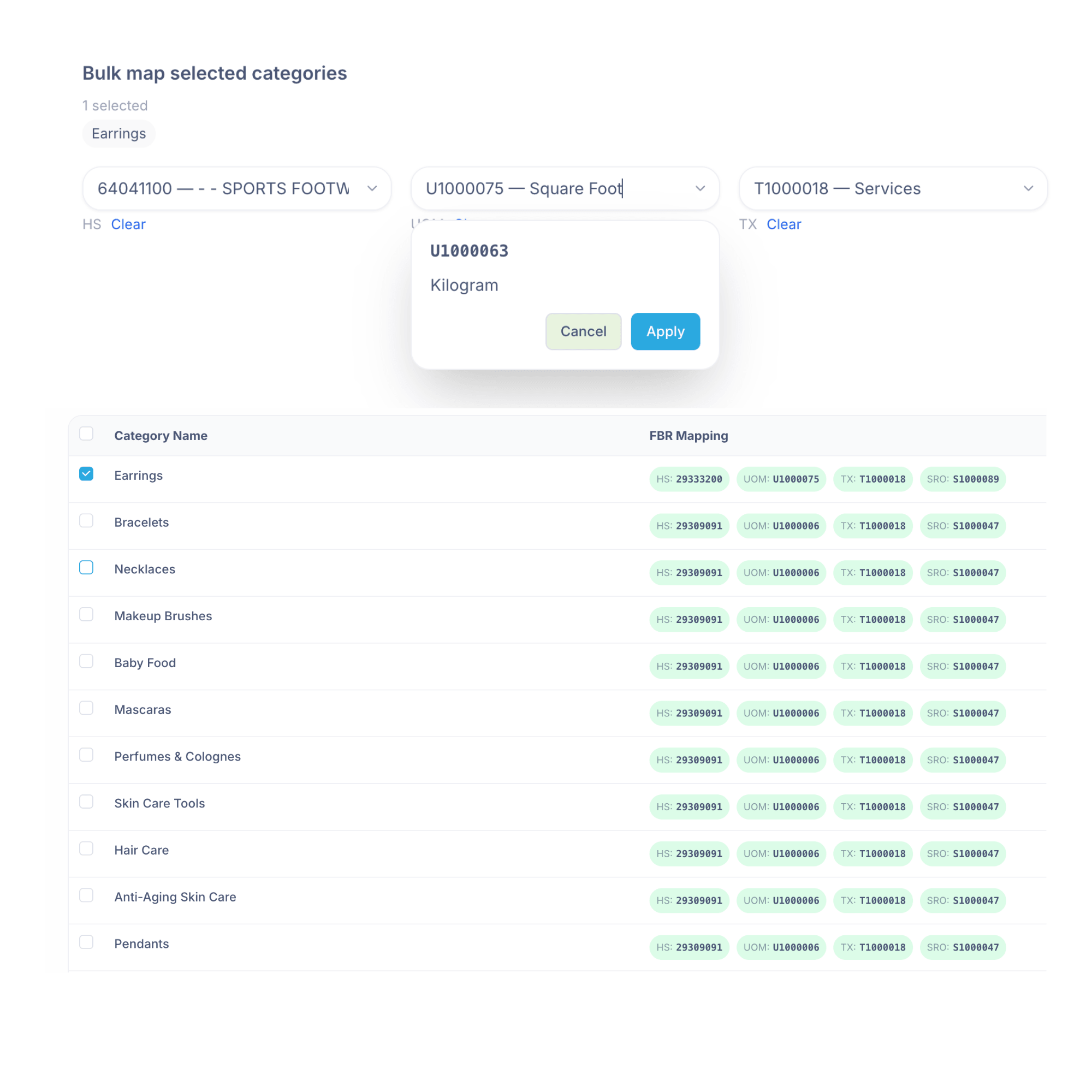The height and width of the screenshot is (1092, 1092).
Task: Open the UOM Square Foot dropdown chevron
Action: click(700, 188)
